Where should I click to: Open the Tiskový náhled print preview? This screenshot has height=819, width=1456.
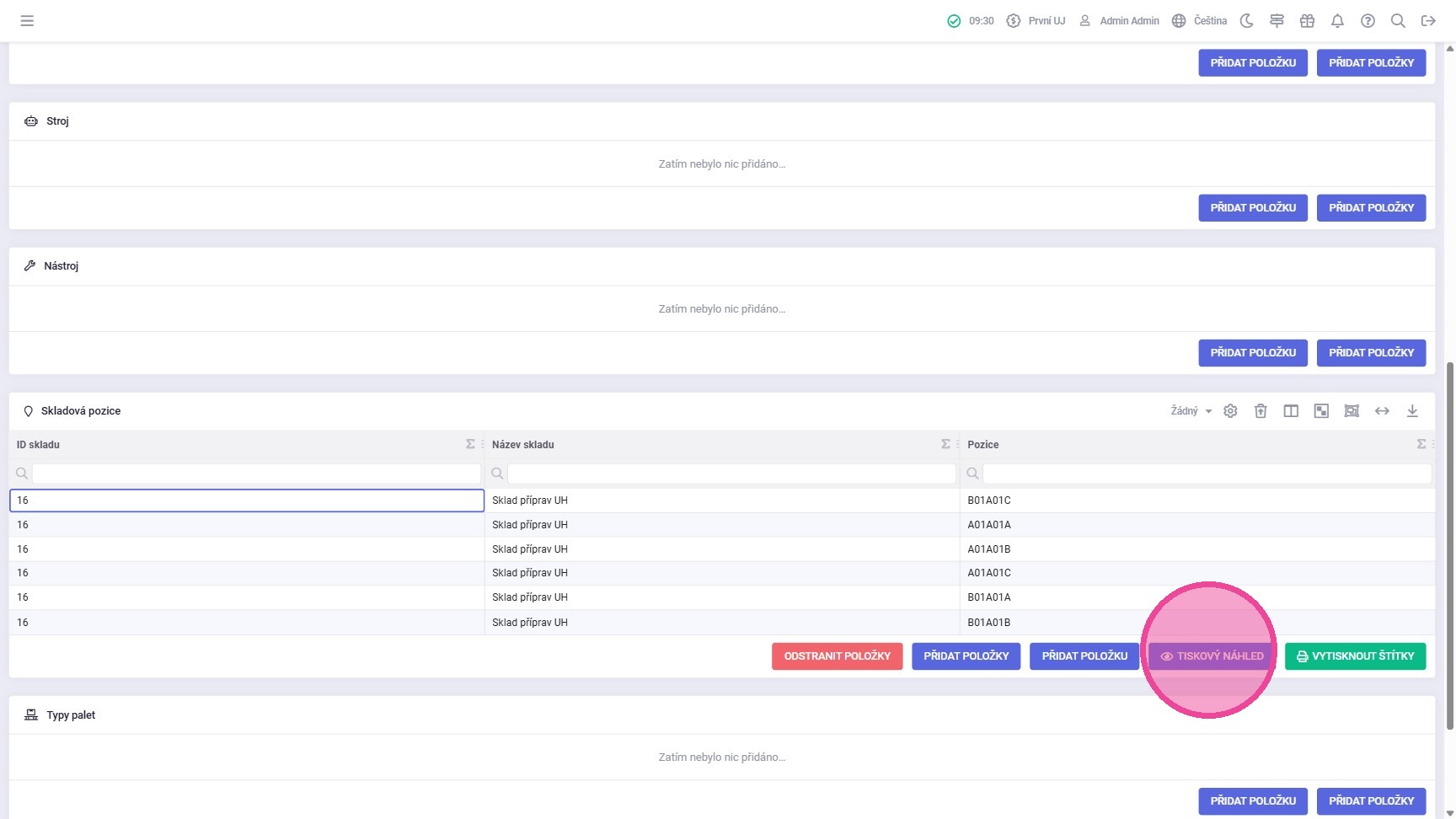pyautogui.click(x=1212, y=656)
